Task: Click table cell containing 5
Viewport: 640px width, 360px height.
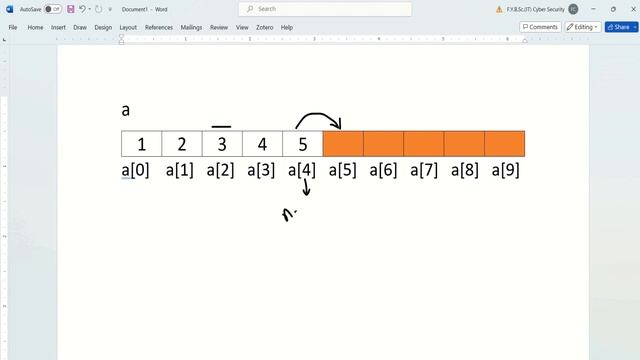Action: point(303,144)
